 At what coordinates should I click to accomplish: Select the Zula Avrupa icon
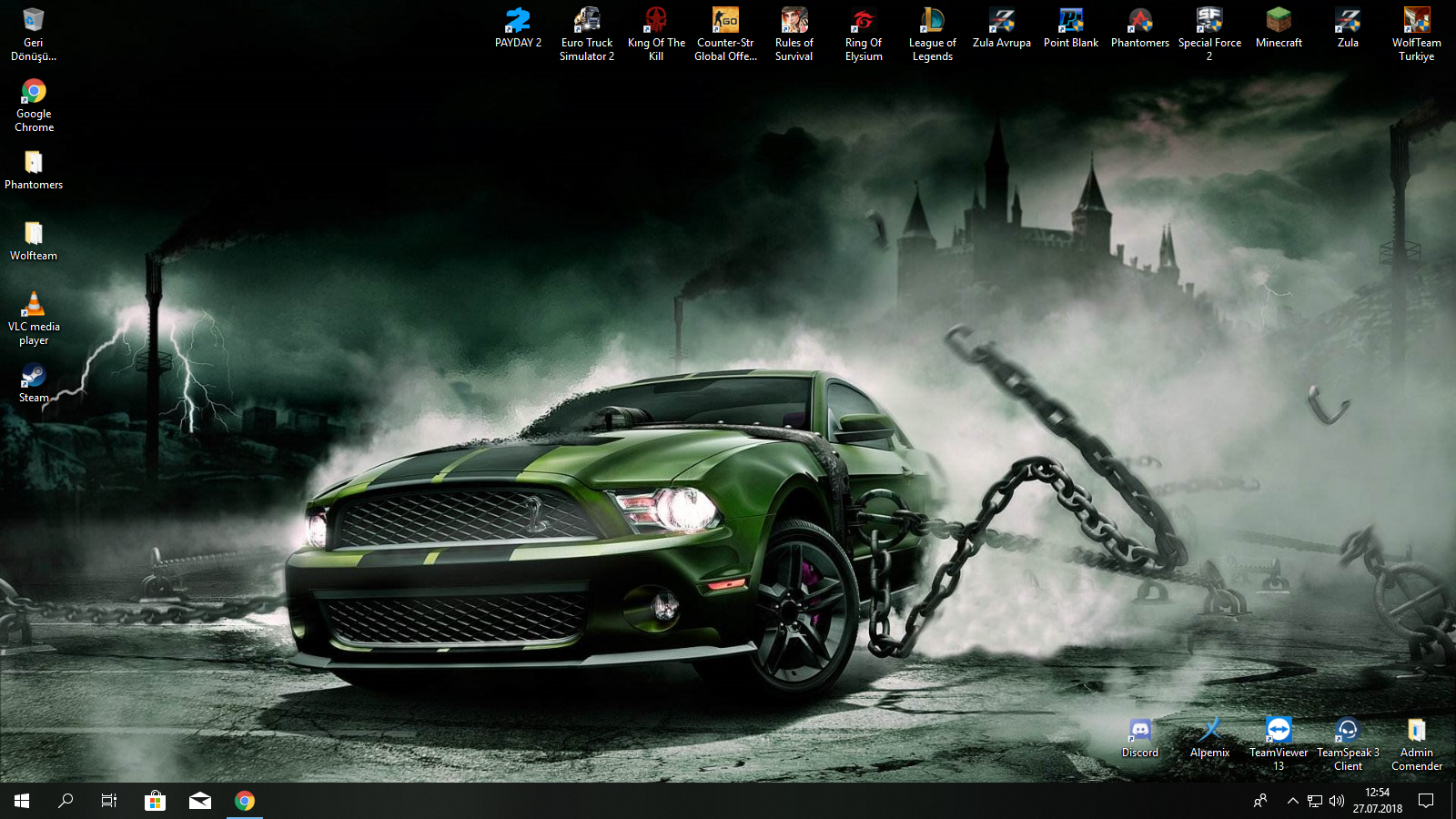pos(1002,27)
